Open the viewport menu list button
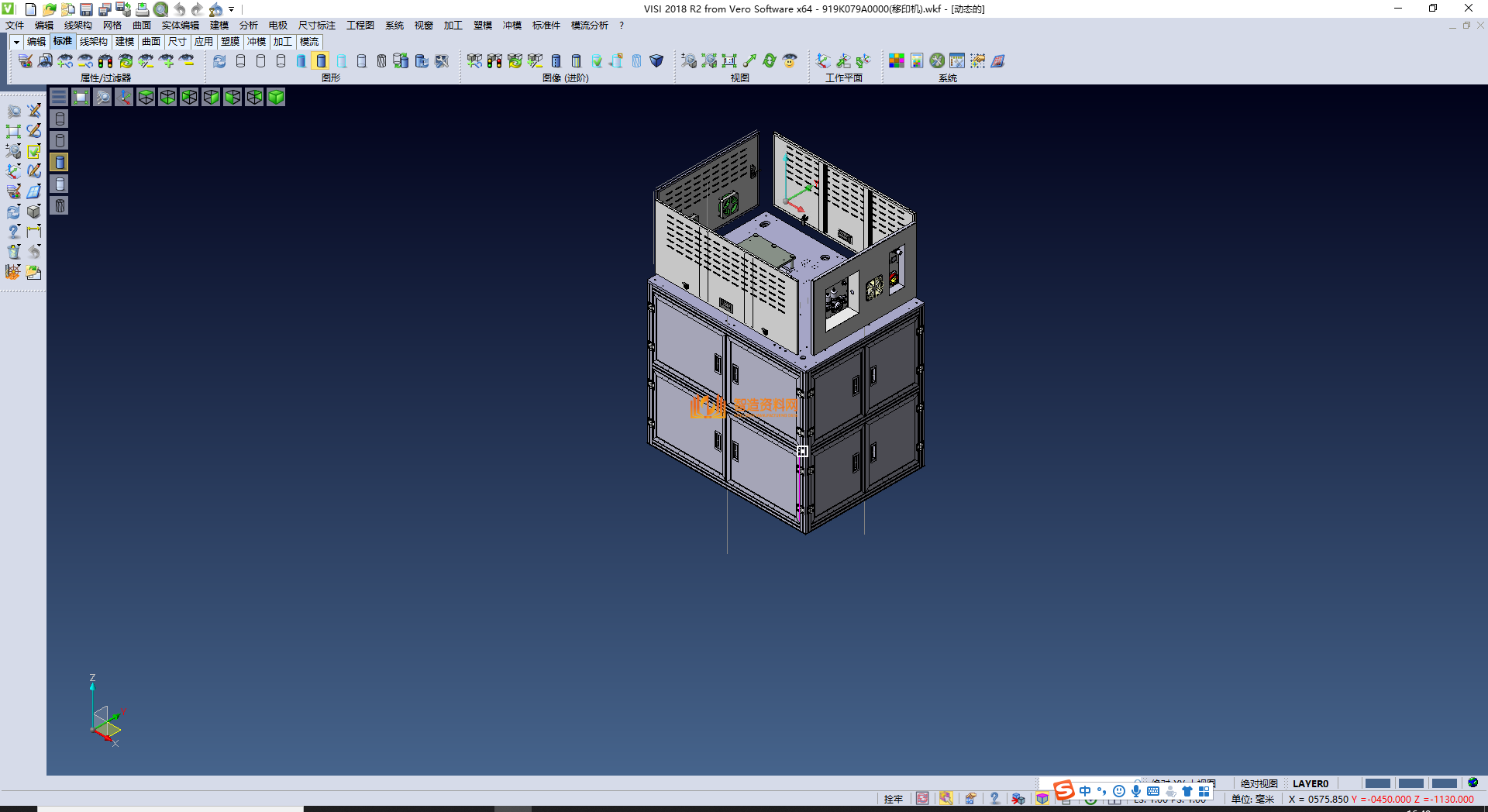The width and height of the screenshot is (1488, 812). (x=59, y=97)
